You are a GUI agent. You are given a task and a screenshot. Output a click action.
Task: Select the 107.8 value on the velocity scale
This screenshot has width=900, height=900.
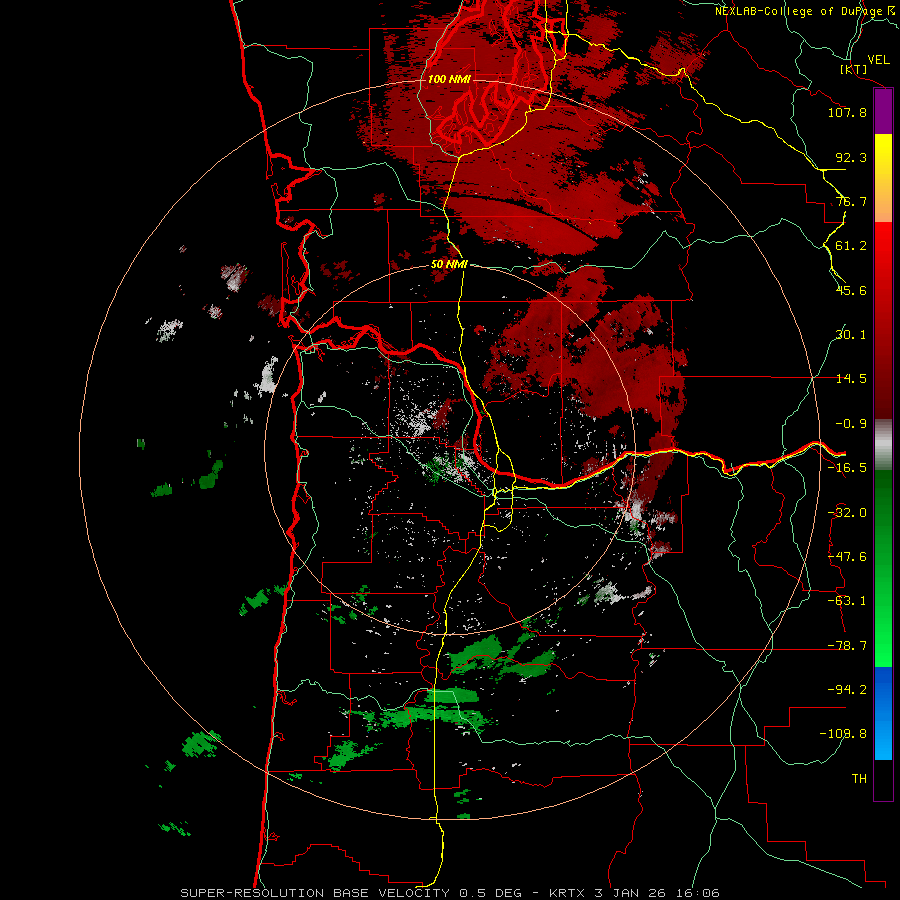tap(847, 112)
